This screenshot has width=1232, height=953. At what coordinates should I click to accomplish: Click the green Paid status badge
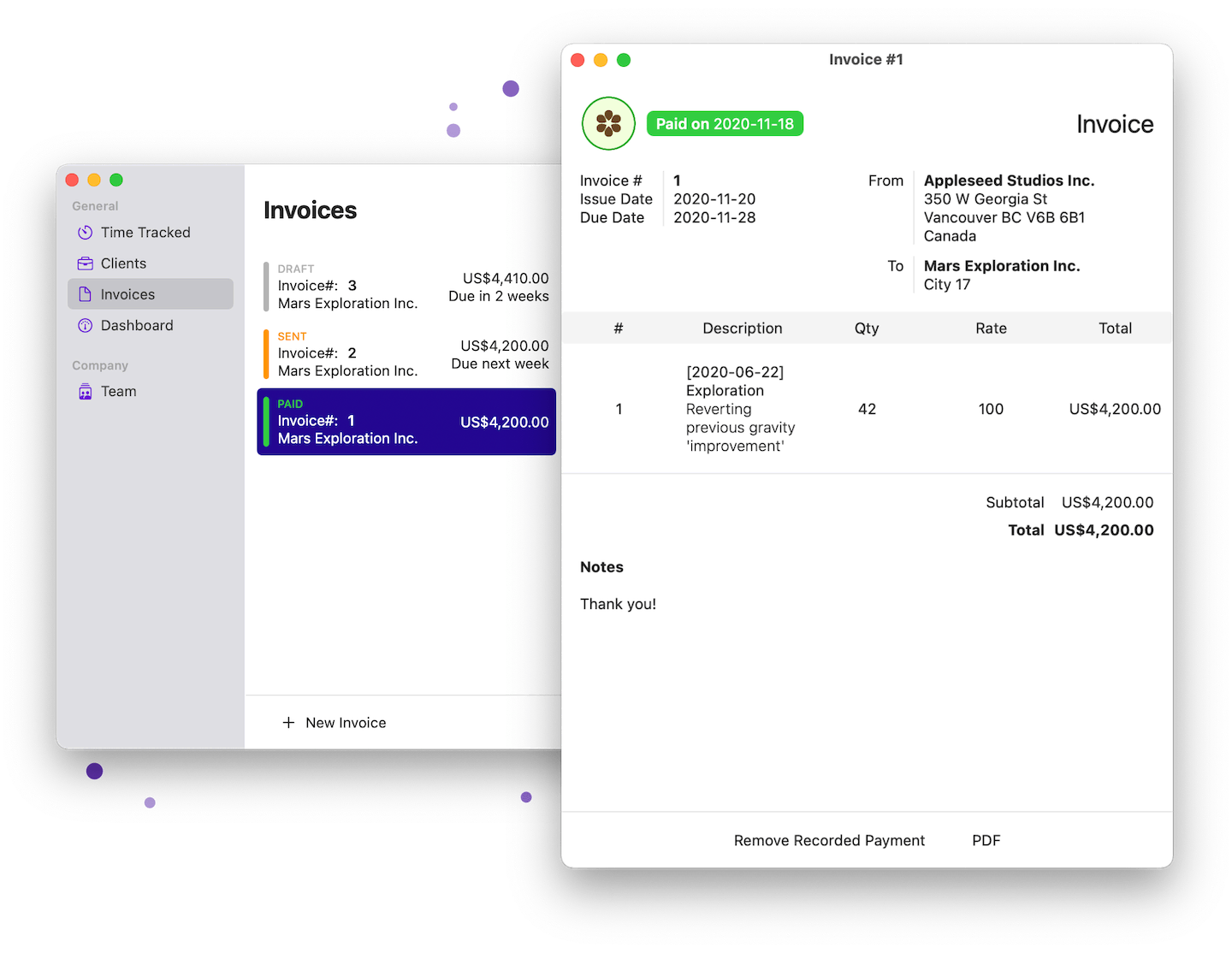[725, 123]
